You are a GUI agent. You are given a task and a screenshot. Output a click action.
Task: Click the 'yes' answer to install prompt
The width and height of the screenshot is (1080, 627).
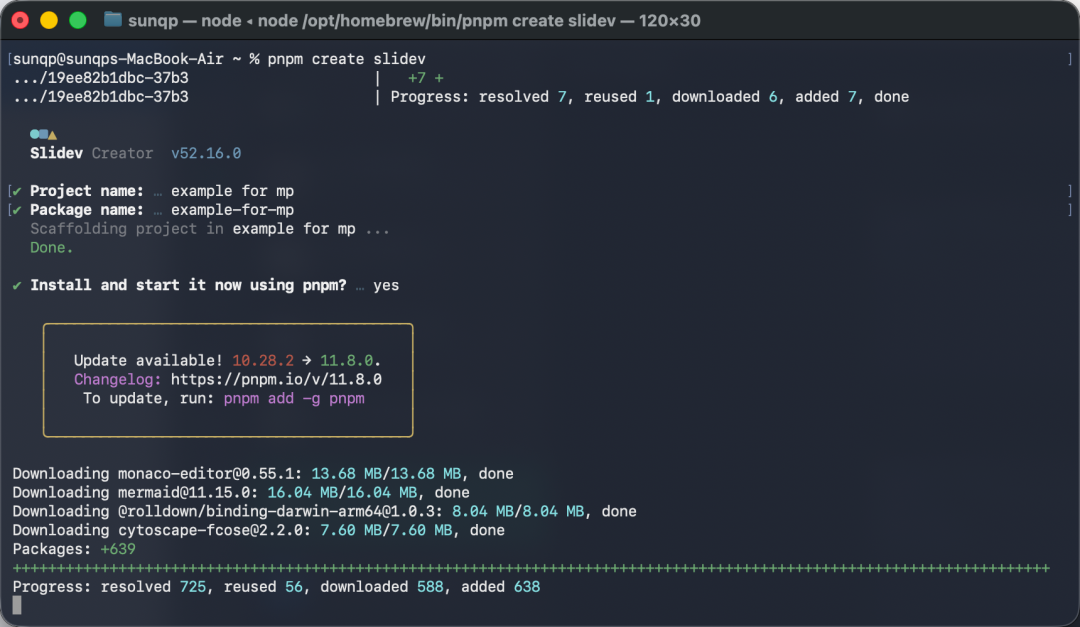tap(386, 285)
